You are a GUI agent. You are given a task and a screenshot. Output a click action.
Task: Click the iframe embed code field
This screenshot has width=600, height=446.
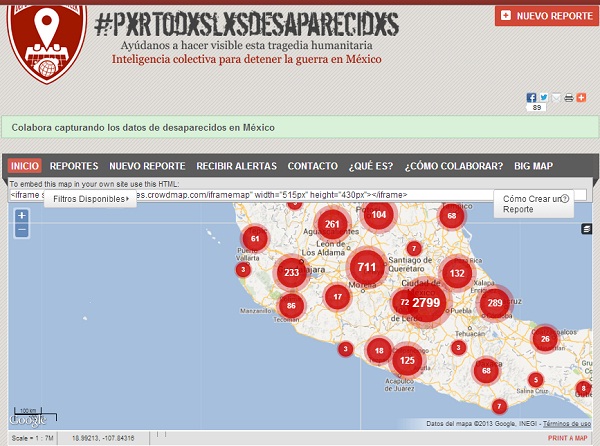[x=298, y=195]
